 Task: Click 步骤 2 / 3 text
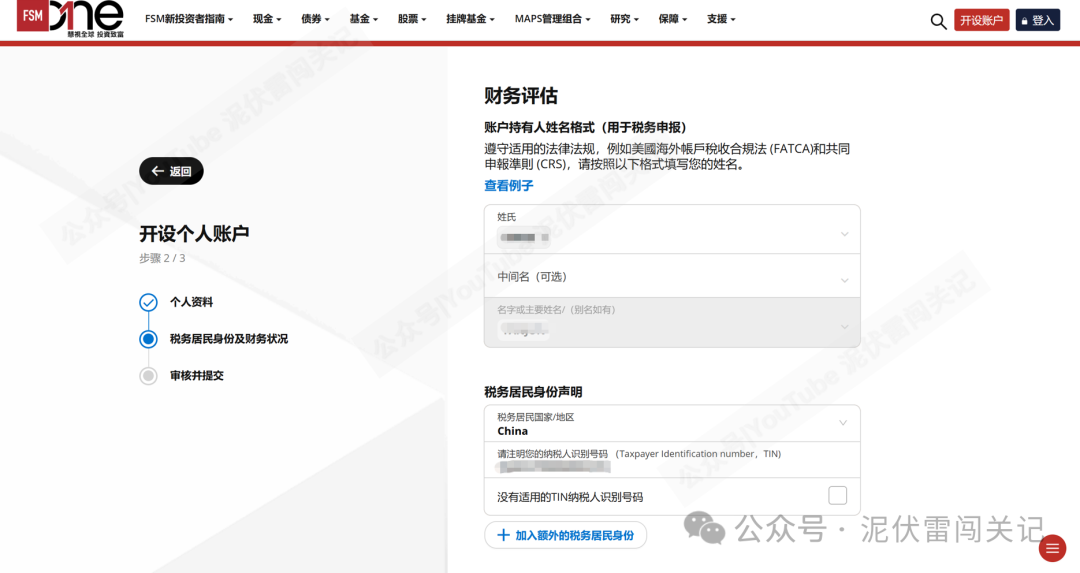click(x=162, y=258)
